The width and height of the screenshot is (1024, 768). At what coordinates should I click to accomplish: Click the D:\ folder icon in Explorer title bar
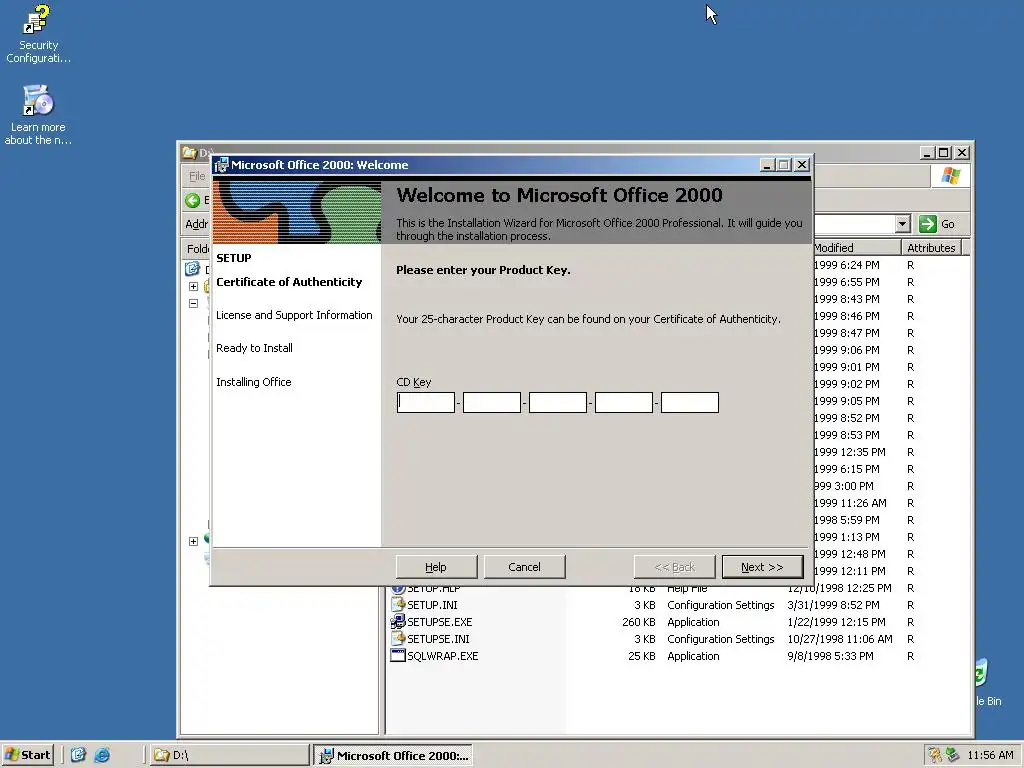pos(189,153)
